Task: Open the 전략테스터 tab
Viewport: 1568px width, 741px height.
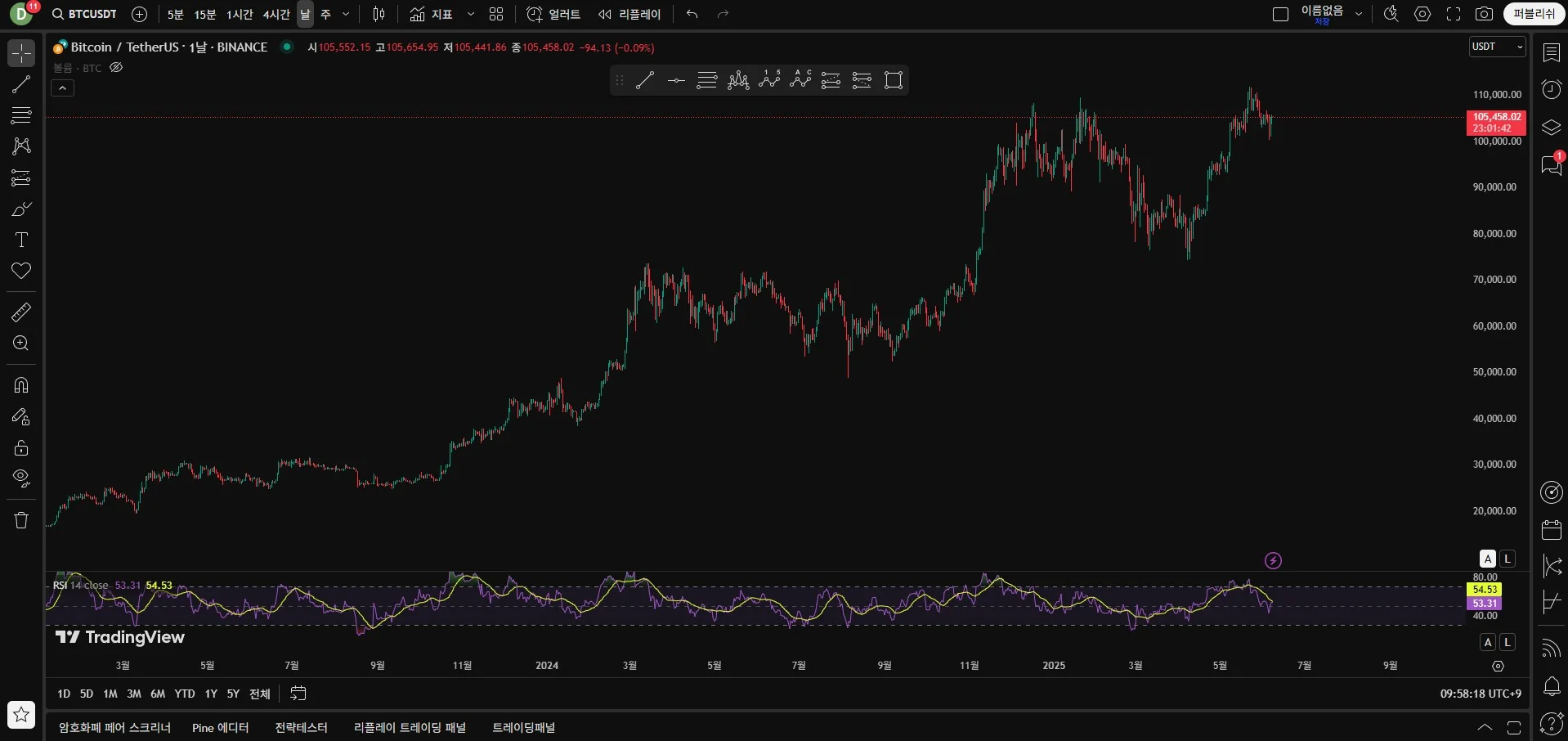Action: coord(301,727)
